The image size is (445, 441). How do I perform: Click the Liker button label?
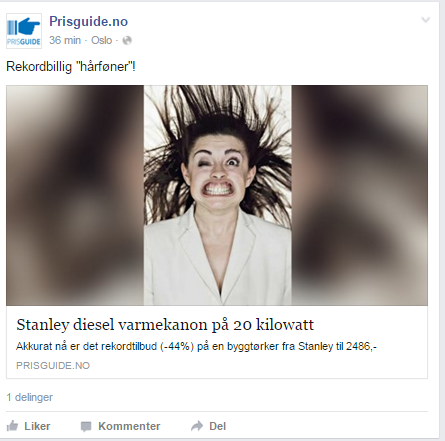[x=37, y=426]
